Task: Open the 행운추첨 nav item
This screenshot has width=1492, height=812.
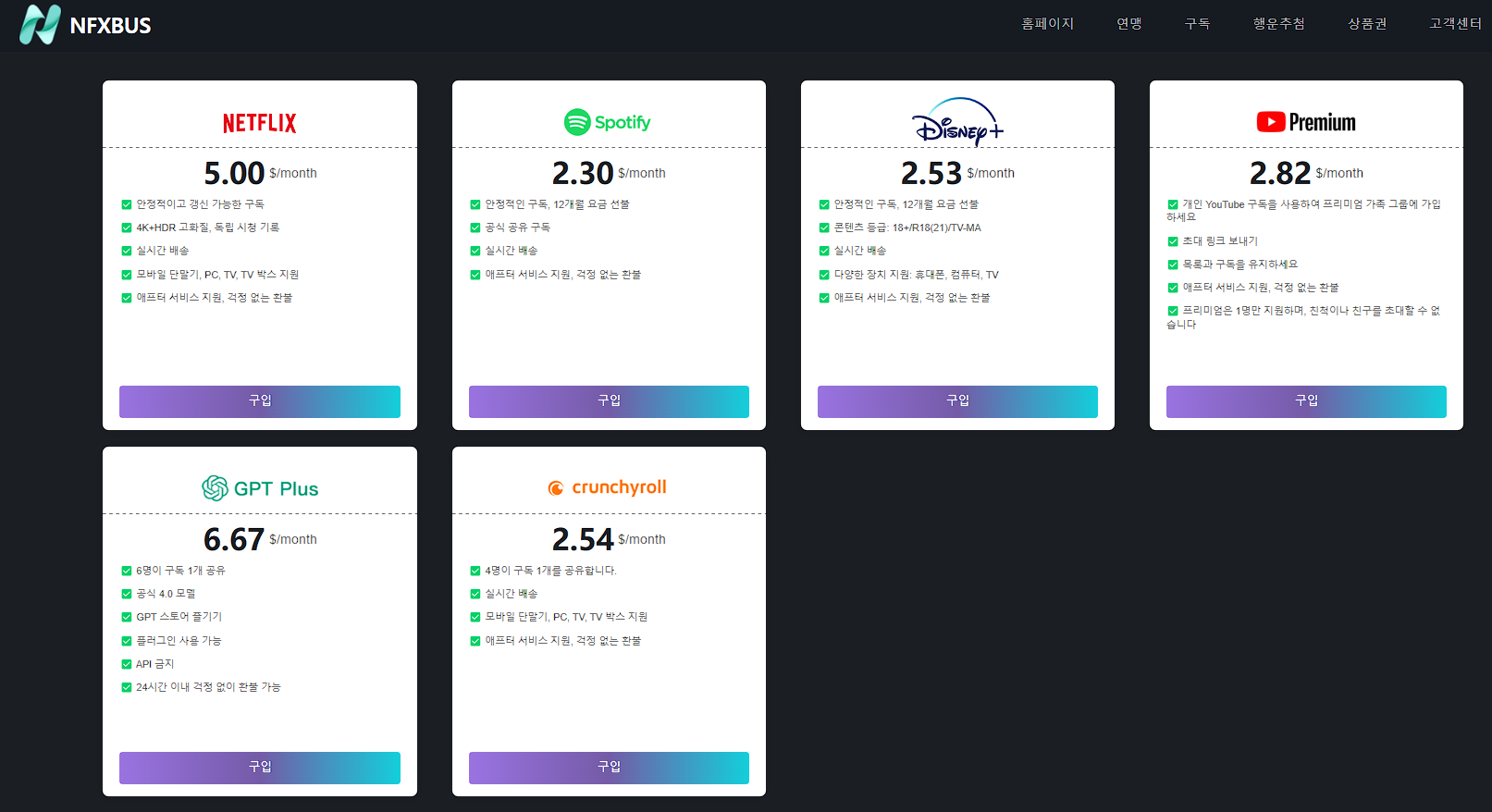Action: point(1278,23)
